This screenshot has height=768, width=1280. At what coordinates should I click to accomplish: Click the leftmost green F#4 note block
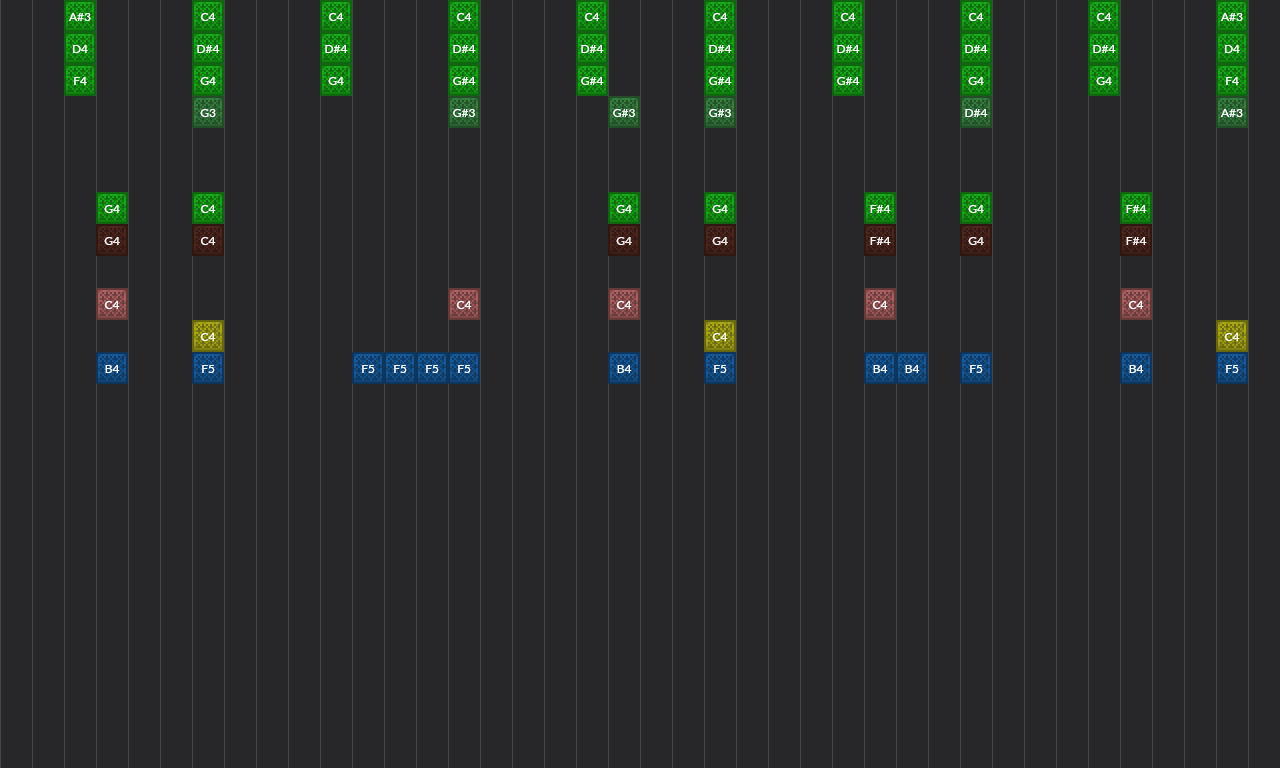[880, 209]
